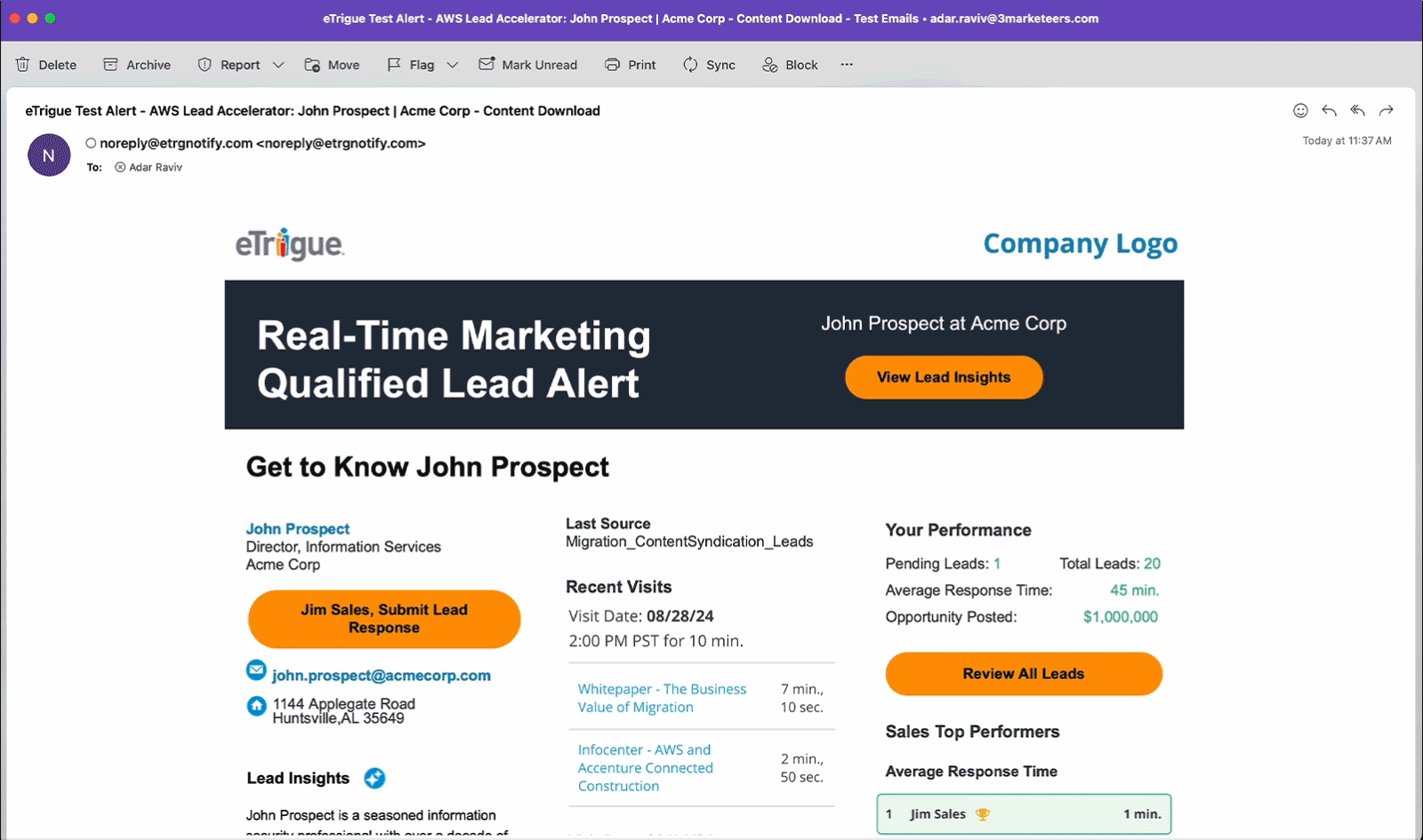
Task: Open Whitepaper - The Business Value of Migration
Action: 662,698
